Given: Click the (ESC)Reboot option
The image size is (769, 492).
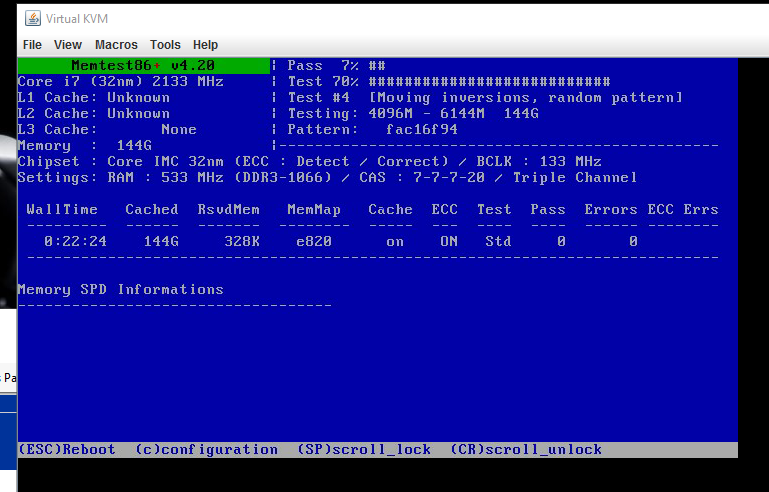Looking at the screenshot, I should pos(67,449).
